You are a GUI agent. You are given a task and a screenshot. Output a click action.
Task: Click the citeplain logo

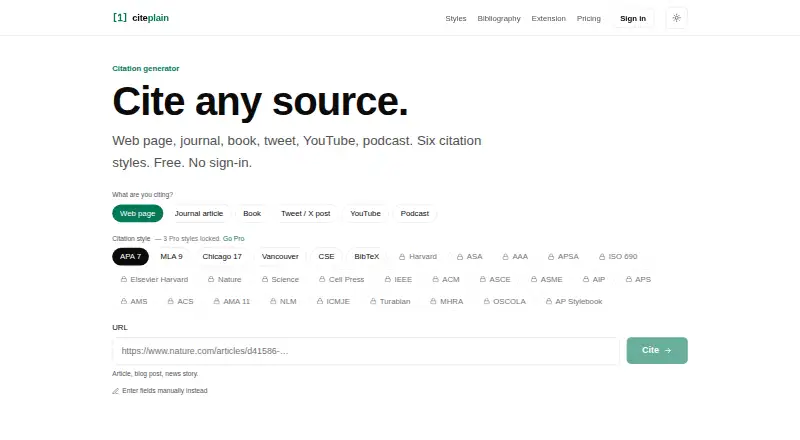click(141, 18)
